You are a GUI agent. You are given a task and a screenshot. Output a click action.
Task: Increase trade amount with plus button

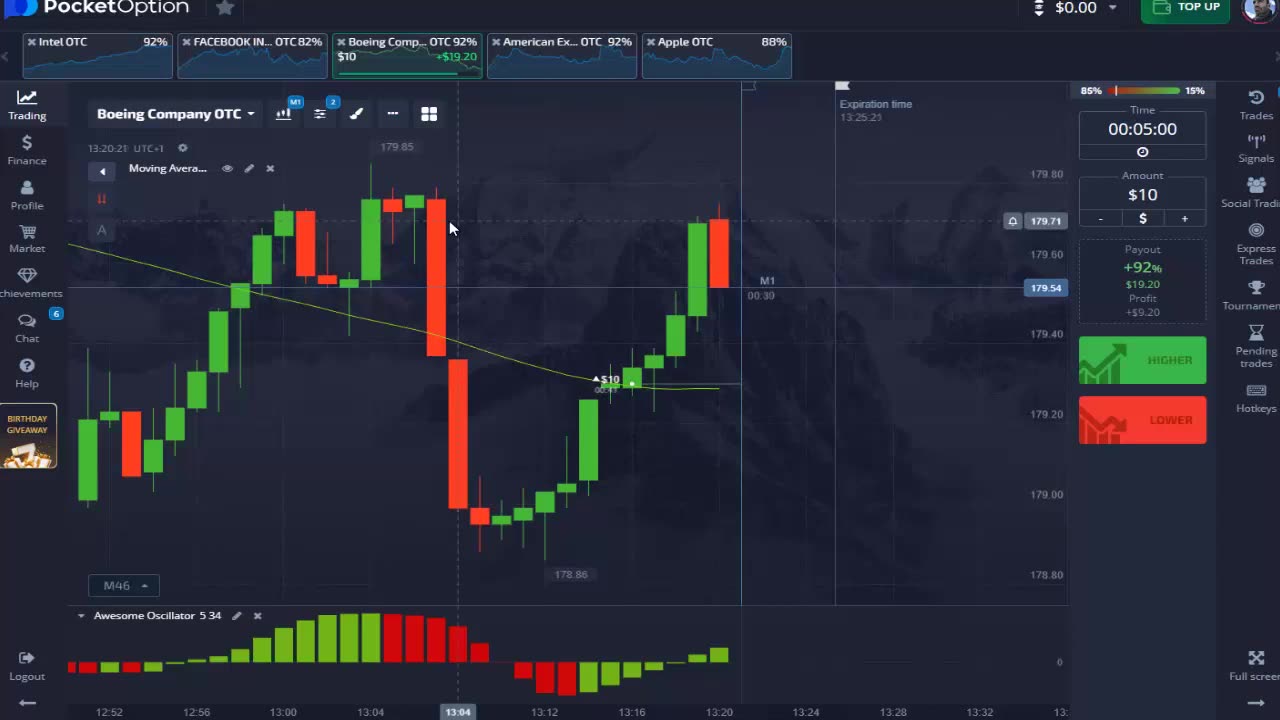tap(1185, 218)
